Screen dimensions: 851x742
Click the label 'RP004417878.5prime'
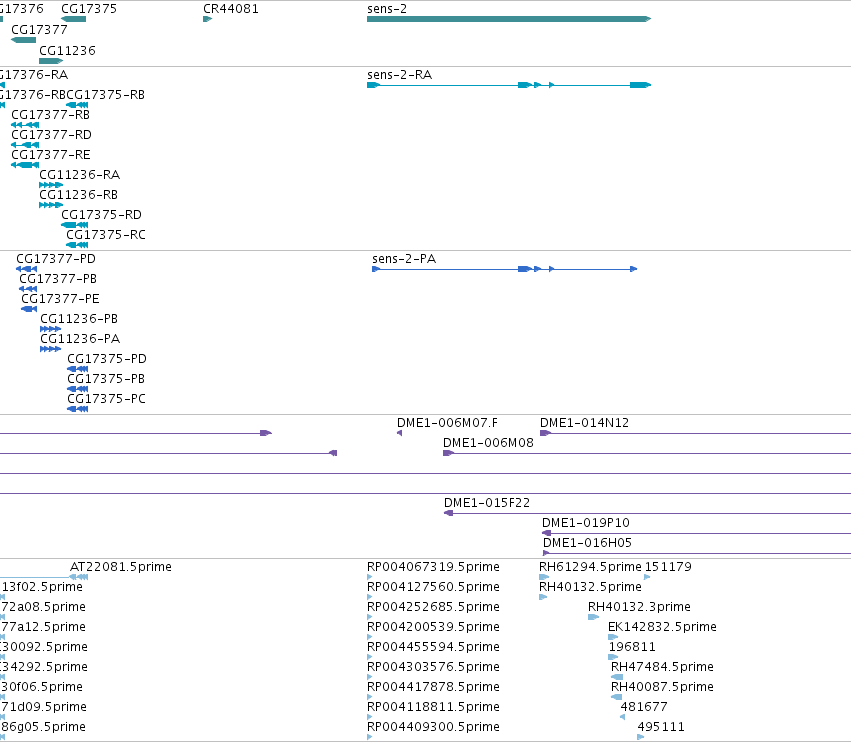(x=433, y=687)
